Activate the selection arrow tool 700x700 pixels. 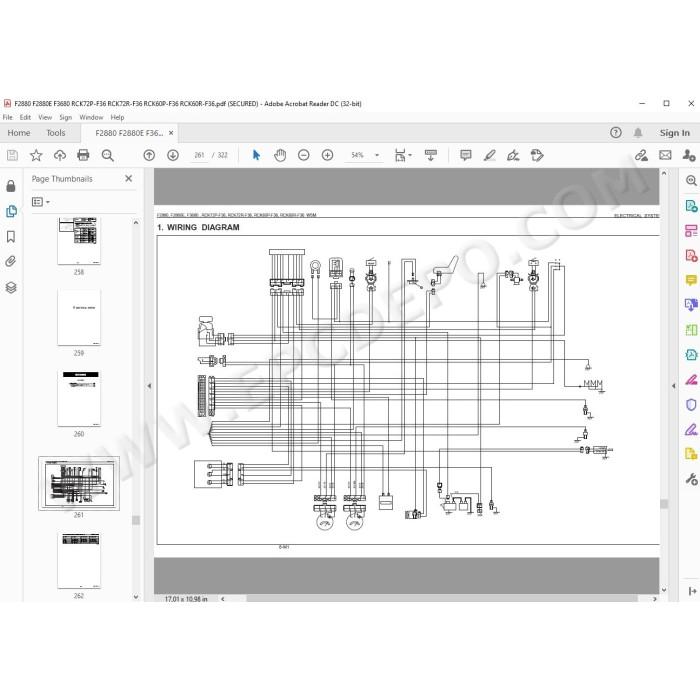256,155
